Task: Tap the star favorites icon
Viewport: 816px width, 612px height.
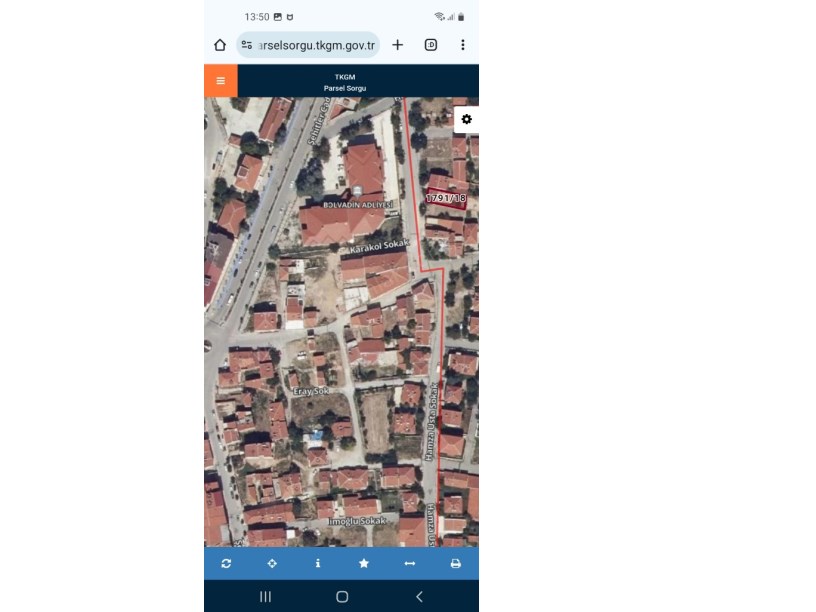Action: (x=364, y=564)
